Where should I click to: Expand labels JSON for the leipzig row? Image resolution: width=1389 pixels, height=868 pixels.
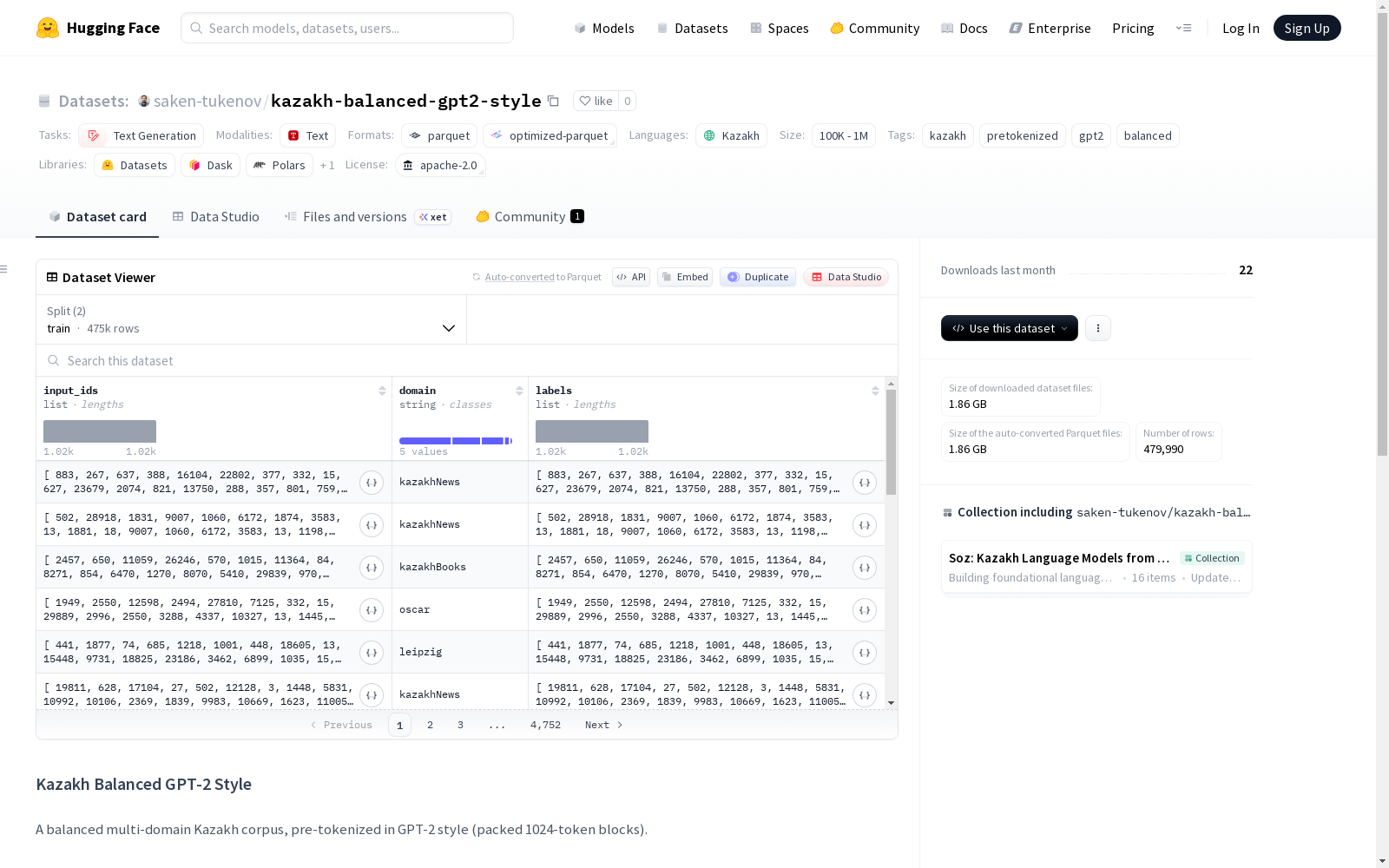coord(865,653)
